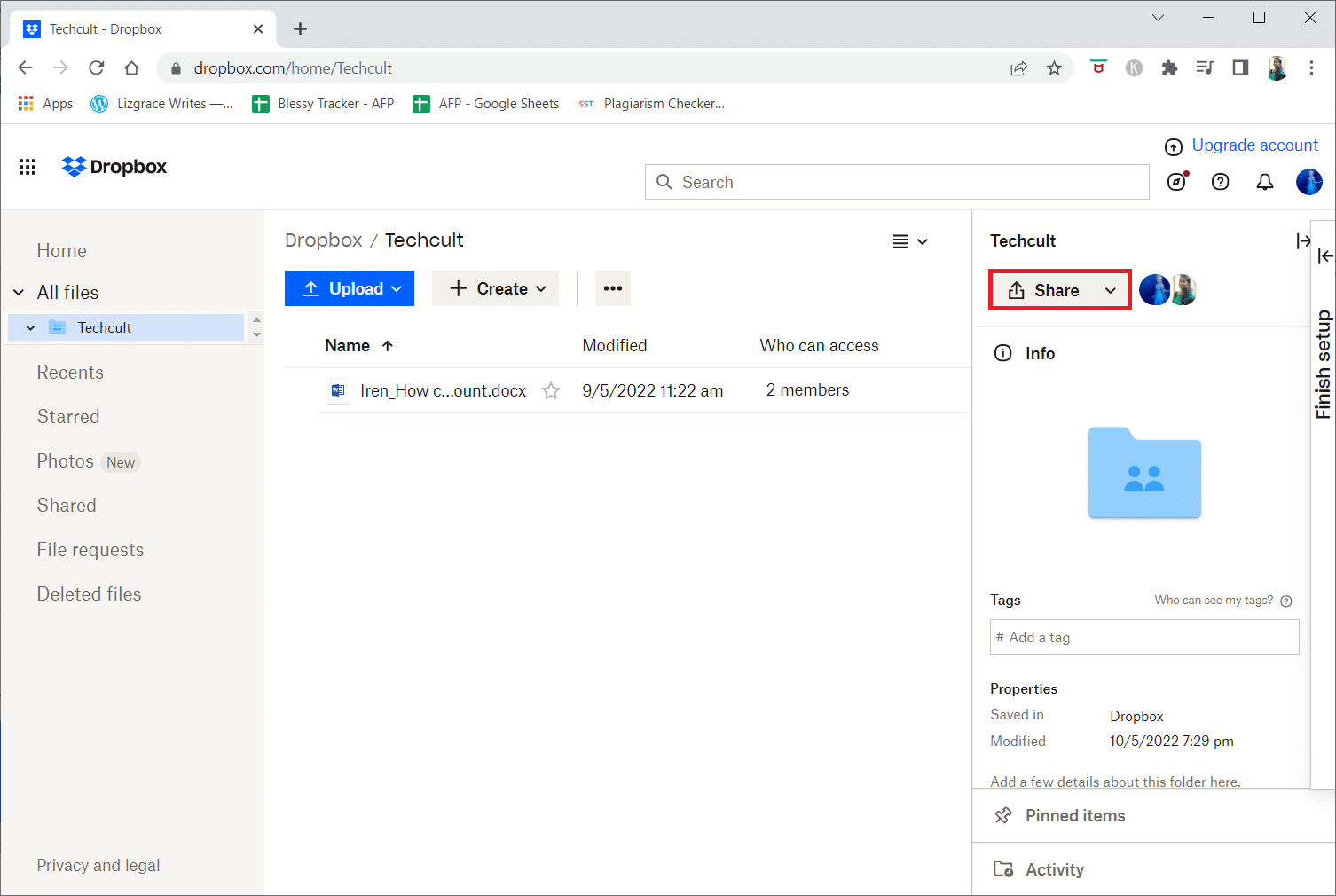Click Add a few details description text
The width and height of the screenshot is (1336, 896).
[x=1115, y=782]
